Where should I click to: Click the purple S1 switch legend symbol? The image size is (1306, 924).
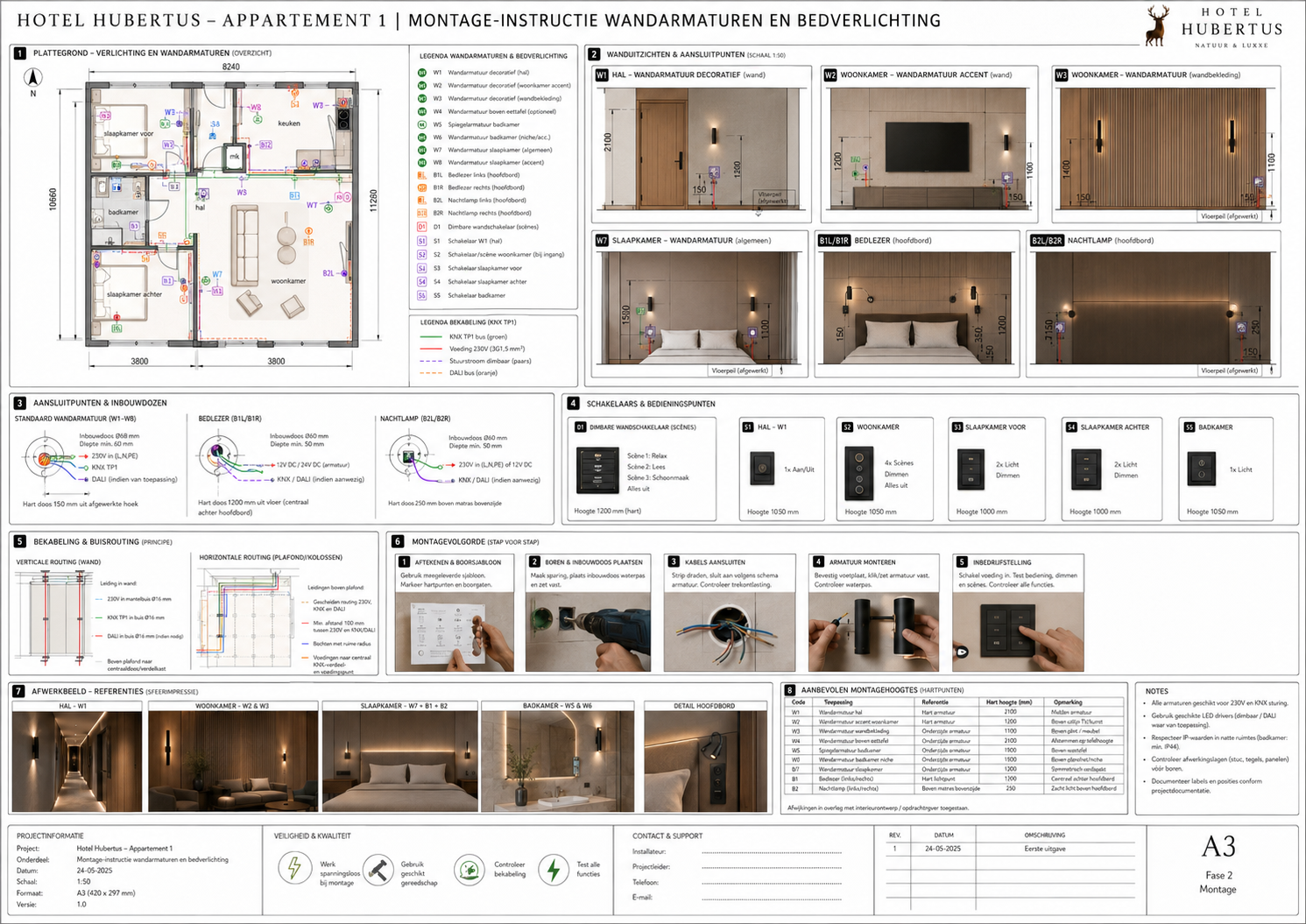click(x=422, y=241)
